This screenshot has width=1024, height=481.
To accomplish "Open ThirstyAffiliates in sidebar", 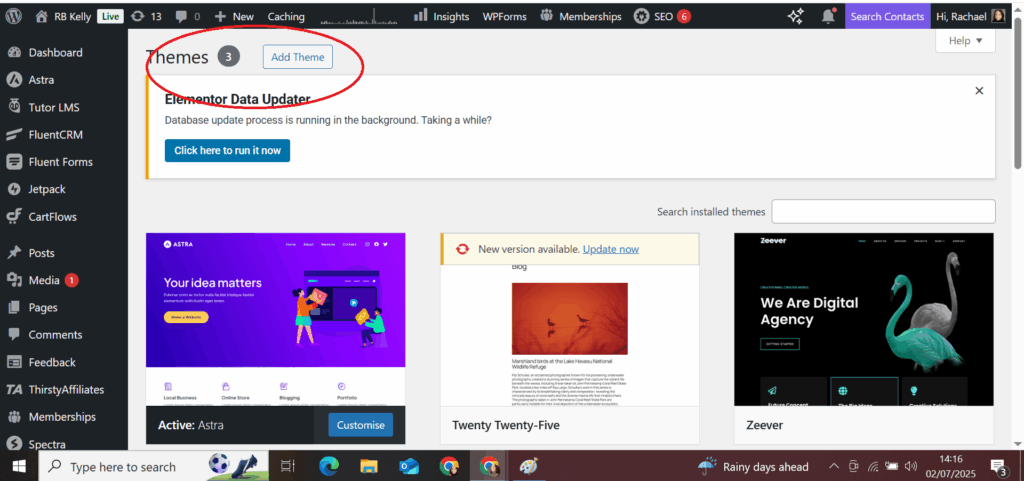I will click(x=64, y=390).
